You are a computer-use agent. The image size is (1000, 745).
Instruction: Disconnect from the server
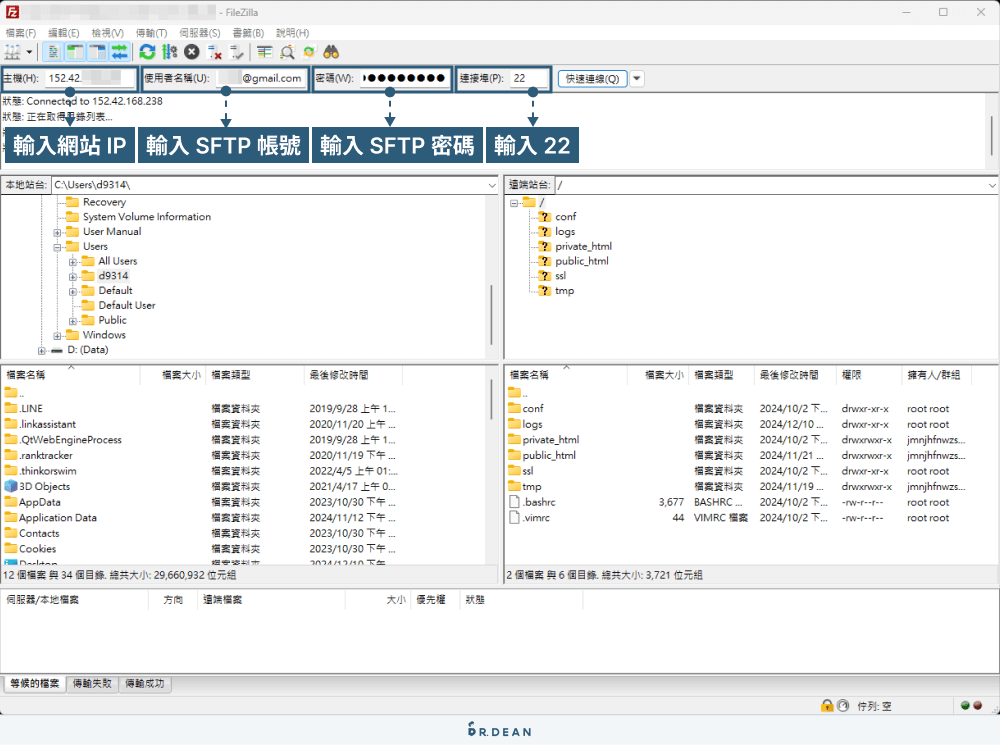[211, 50]
